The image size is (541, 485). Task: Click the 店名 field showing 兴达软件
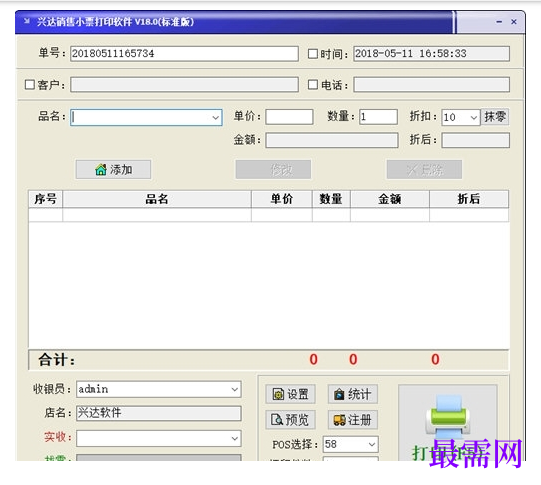click(x=158, y=413)
